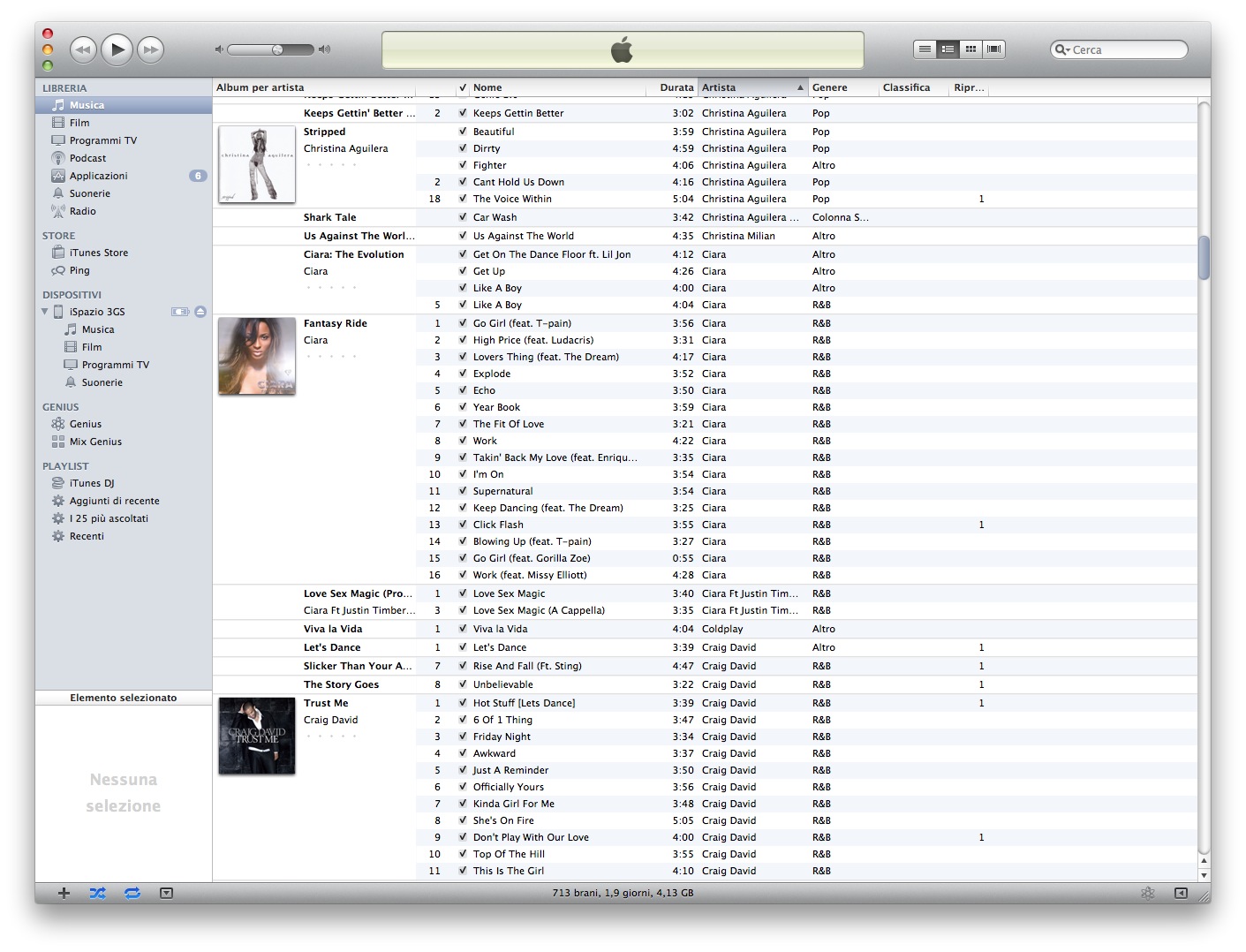1246x952 pixels.
Task: Open Radio section
Action: pyautogui.click(x=124, y=211)
